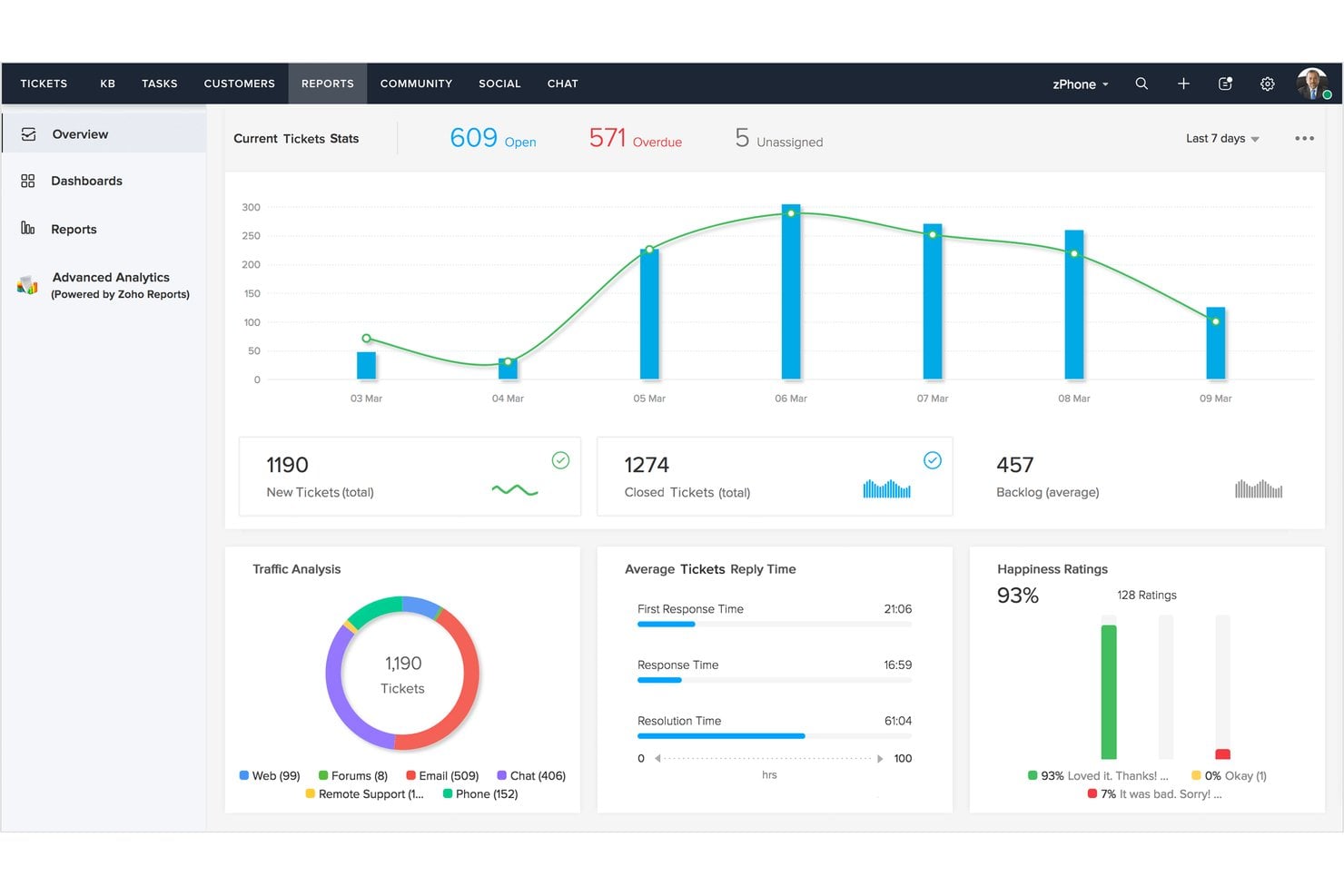The image size is (1344, 896).
Task: Click the Overview inbox icon in sidebar
Action: pos(29,134)
